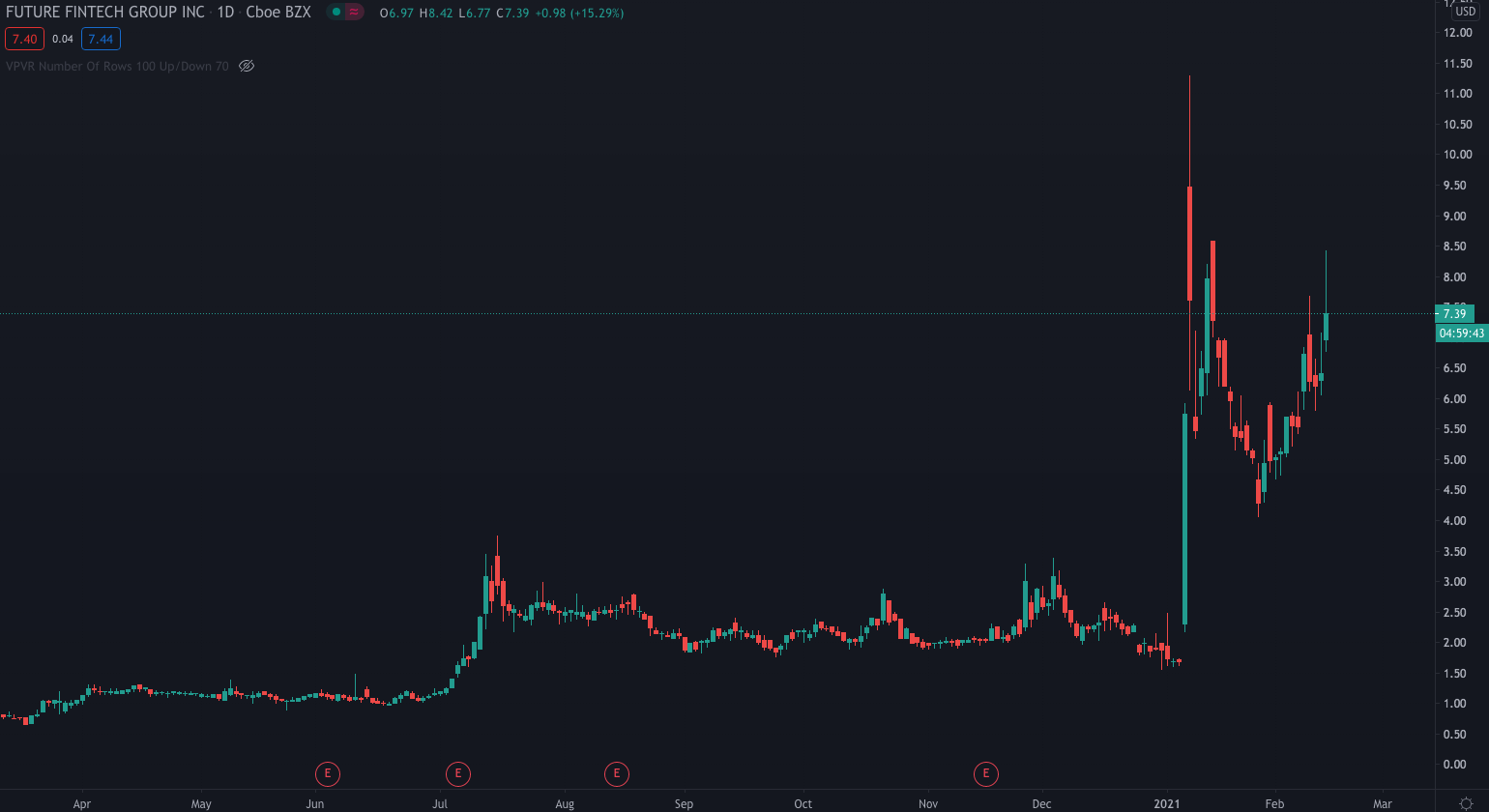Viewport: 1489px width, 812px height.
Task: Open the early-July earnings E marker
Action: coord(457,773)
